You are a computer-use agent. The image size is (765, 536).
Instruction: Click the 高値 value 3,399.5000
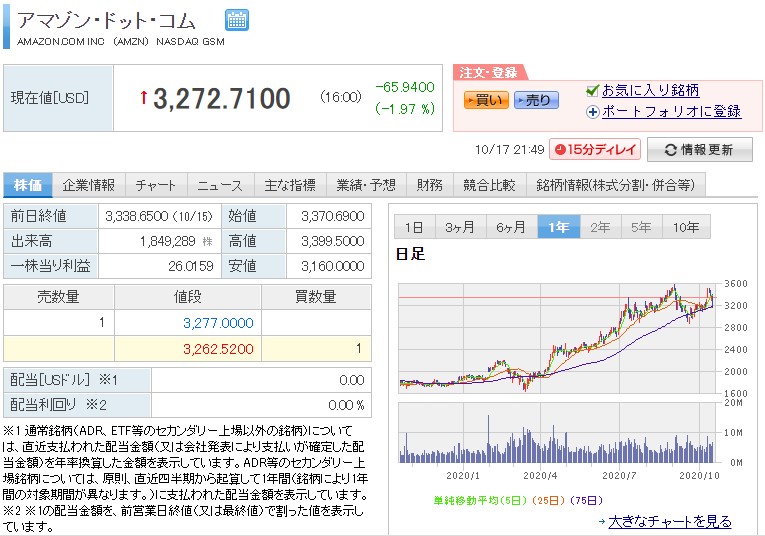pyautogui.click(x=333, y=241)
